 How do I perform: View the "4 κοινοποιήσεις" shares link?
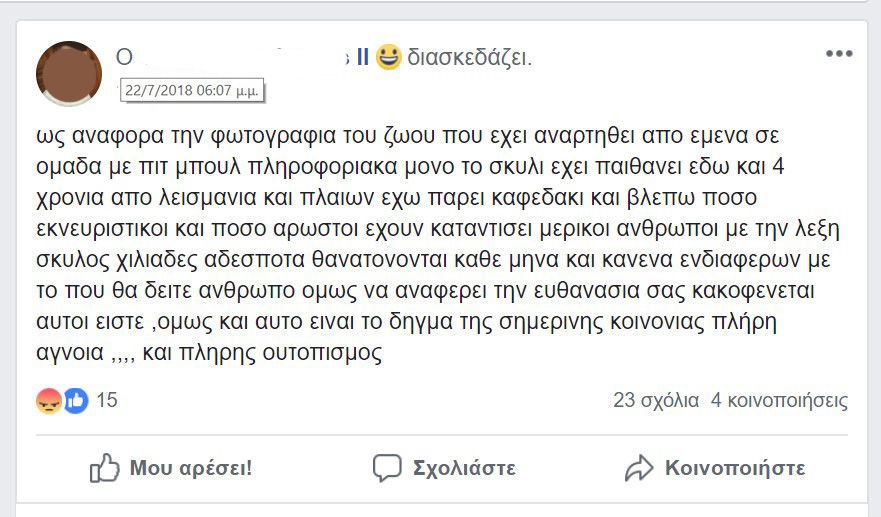point(779,401)
